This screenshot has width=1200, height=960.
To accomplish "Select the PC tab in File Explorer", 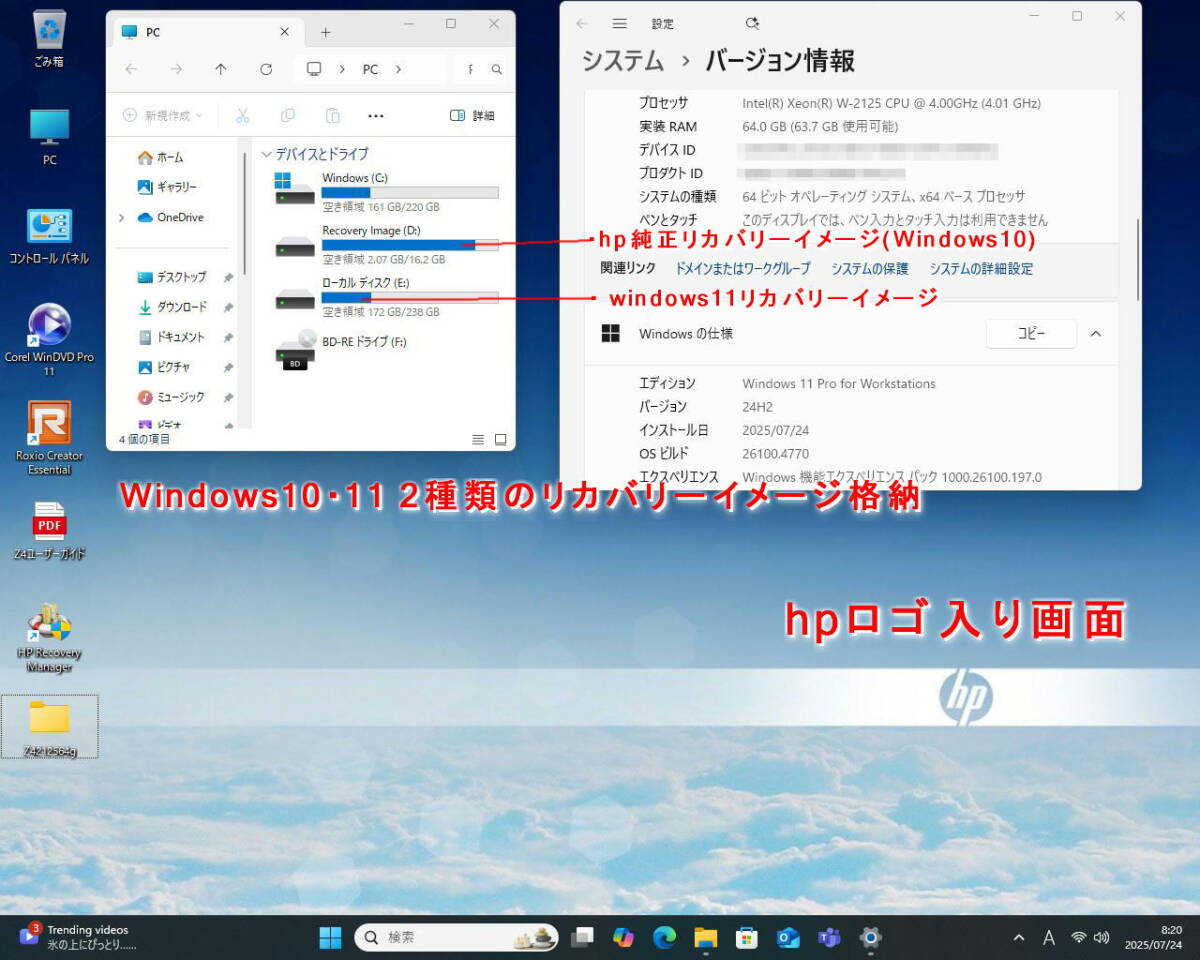I will pyautogui.click(x=206, y=32).
